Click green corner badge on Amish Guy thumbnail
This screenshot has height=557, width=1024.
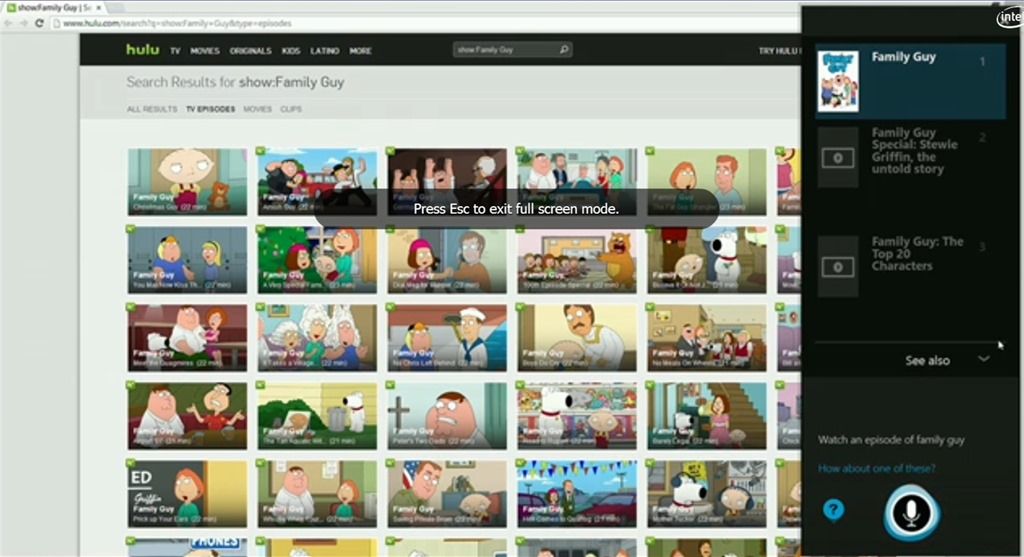(x=261, y=151)
